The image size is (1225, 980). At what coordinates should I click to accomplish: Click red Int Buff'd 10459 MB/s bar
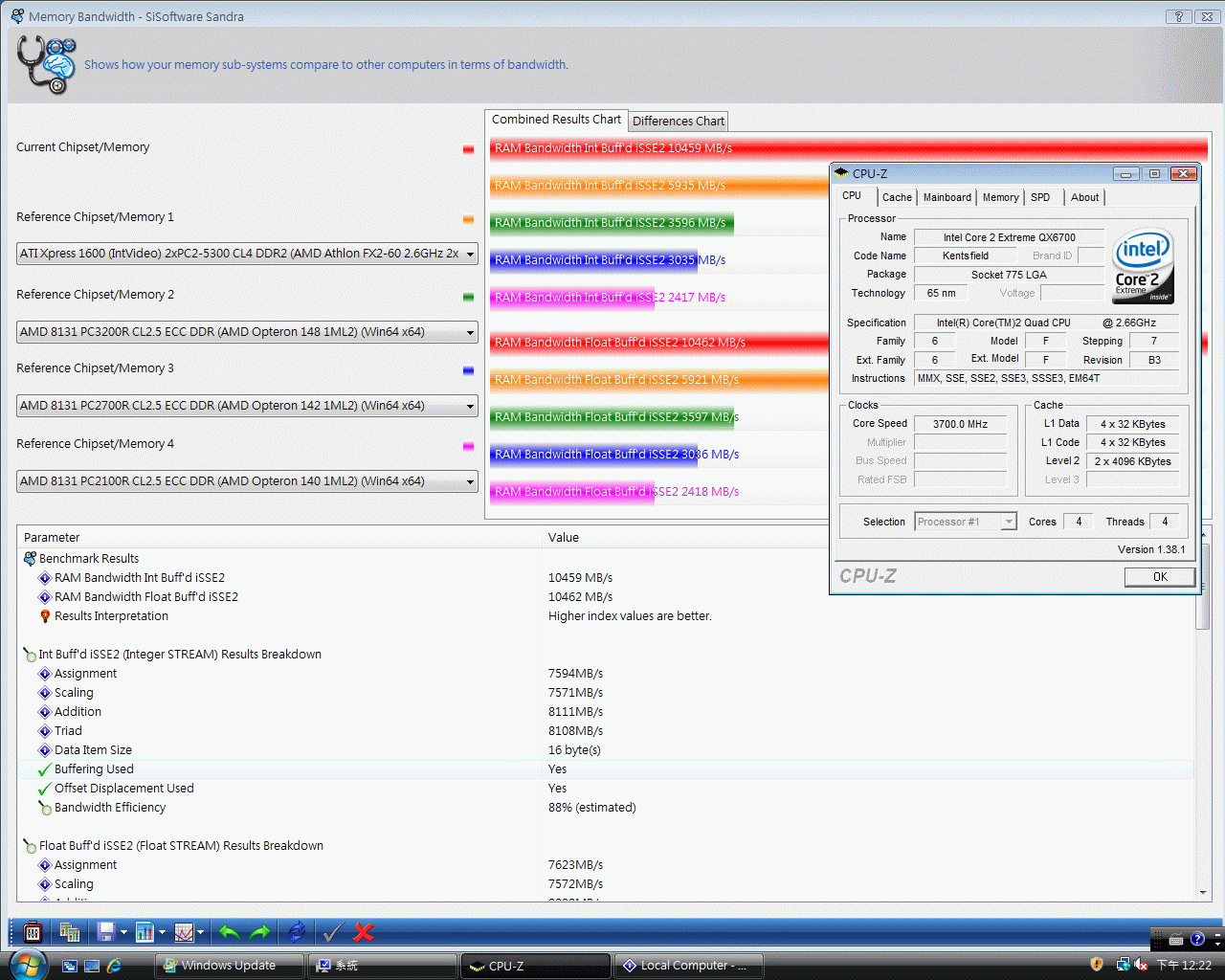[849, 148]
